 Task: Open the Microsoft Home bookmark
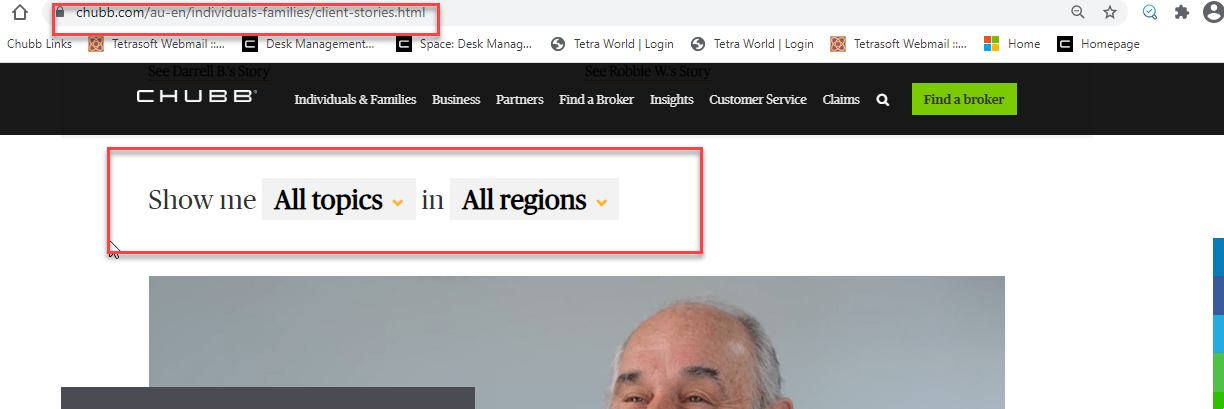pyautogui.click(x=1012, y=44)
